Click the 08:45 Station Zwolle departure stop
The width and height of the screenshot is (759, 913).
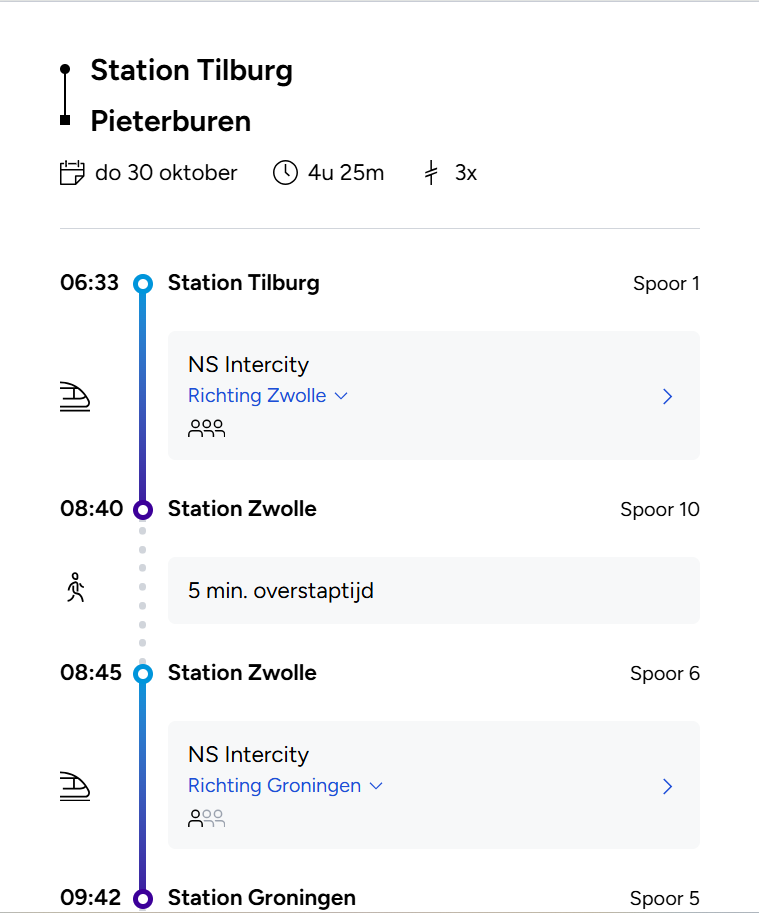pyautogui.click(x=242, y=673)
